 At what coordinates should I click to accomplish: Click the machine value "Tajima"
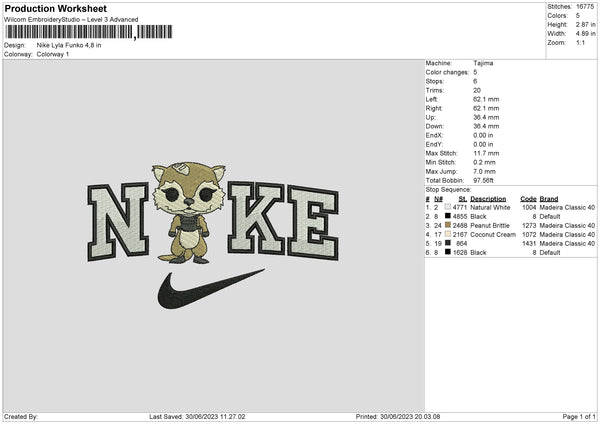point(483,63)
